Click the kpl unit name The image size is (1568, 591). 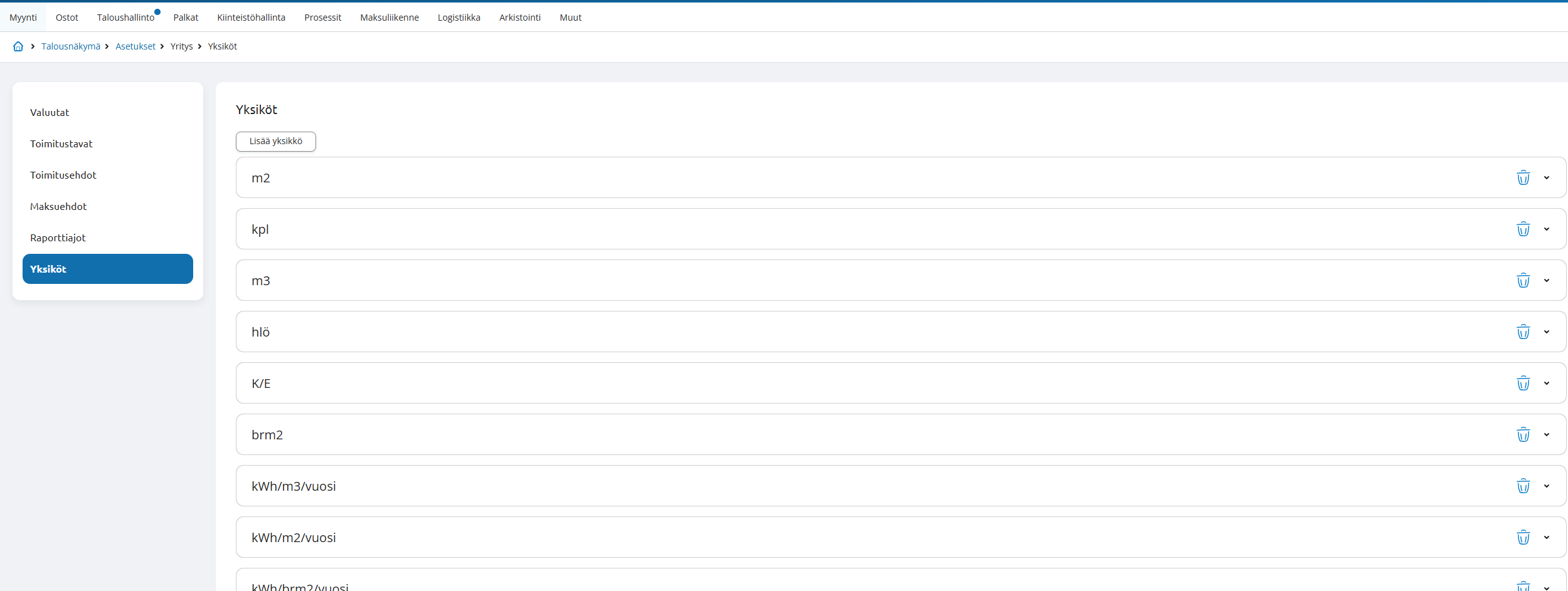tap(260, 229)
